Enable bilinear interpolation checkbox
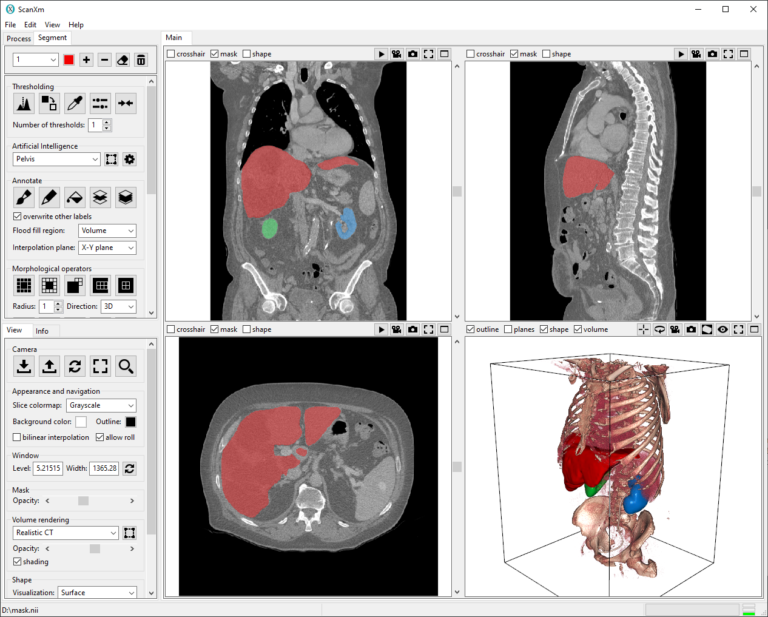 tap(51, 437)
